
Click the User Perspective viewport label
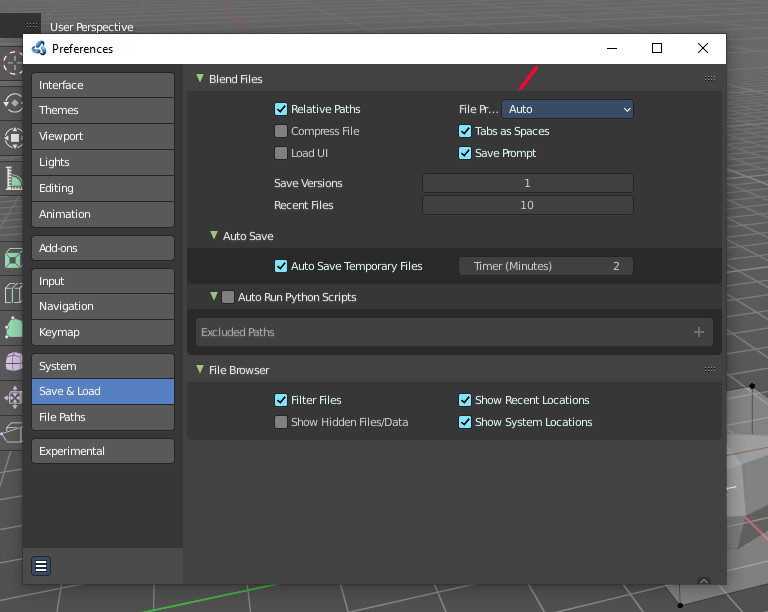point(91,26)
